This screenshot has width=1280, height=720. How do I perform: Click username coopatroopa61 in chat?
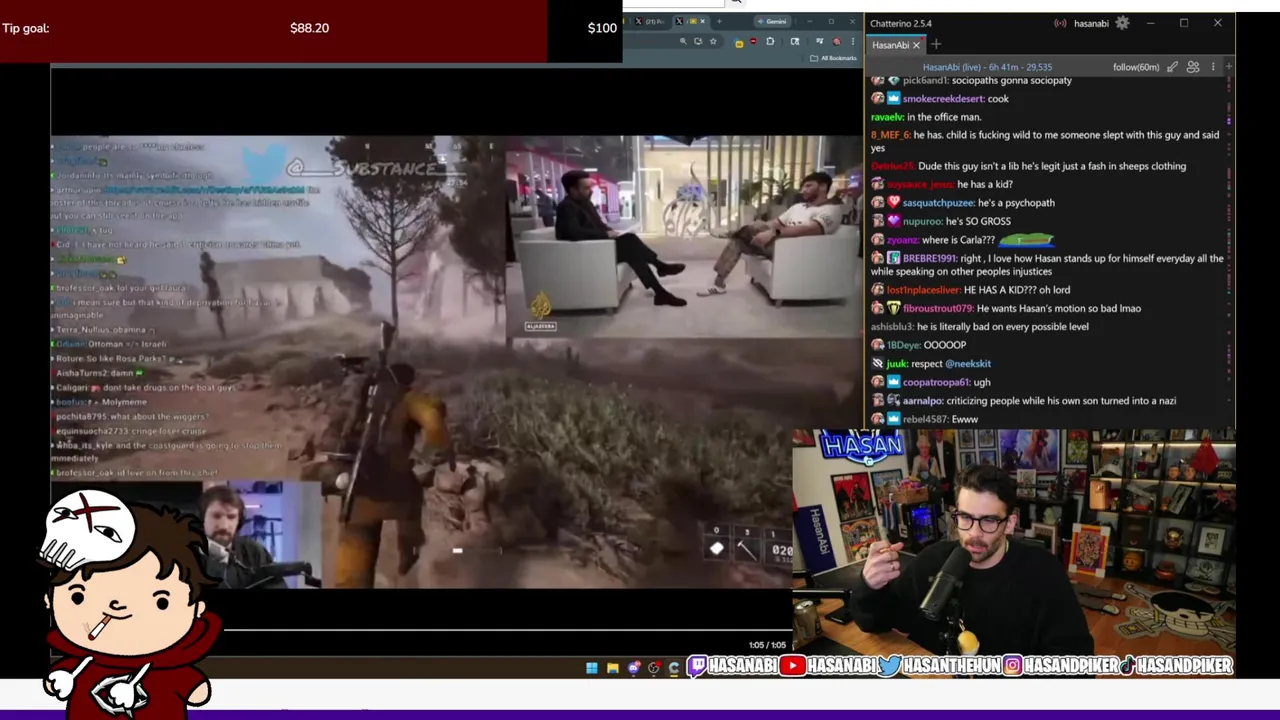(x=936, y=382)
